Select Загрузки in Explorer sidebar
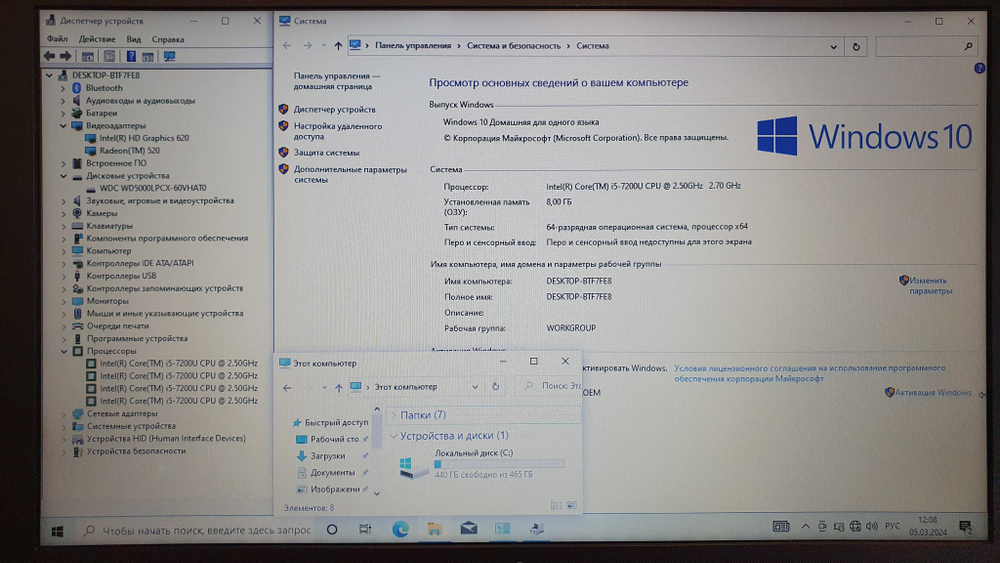Image resolution: width=1000 pixels, height=563 pixels. pos(328,456)
